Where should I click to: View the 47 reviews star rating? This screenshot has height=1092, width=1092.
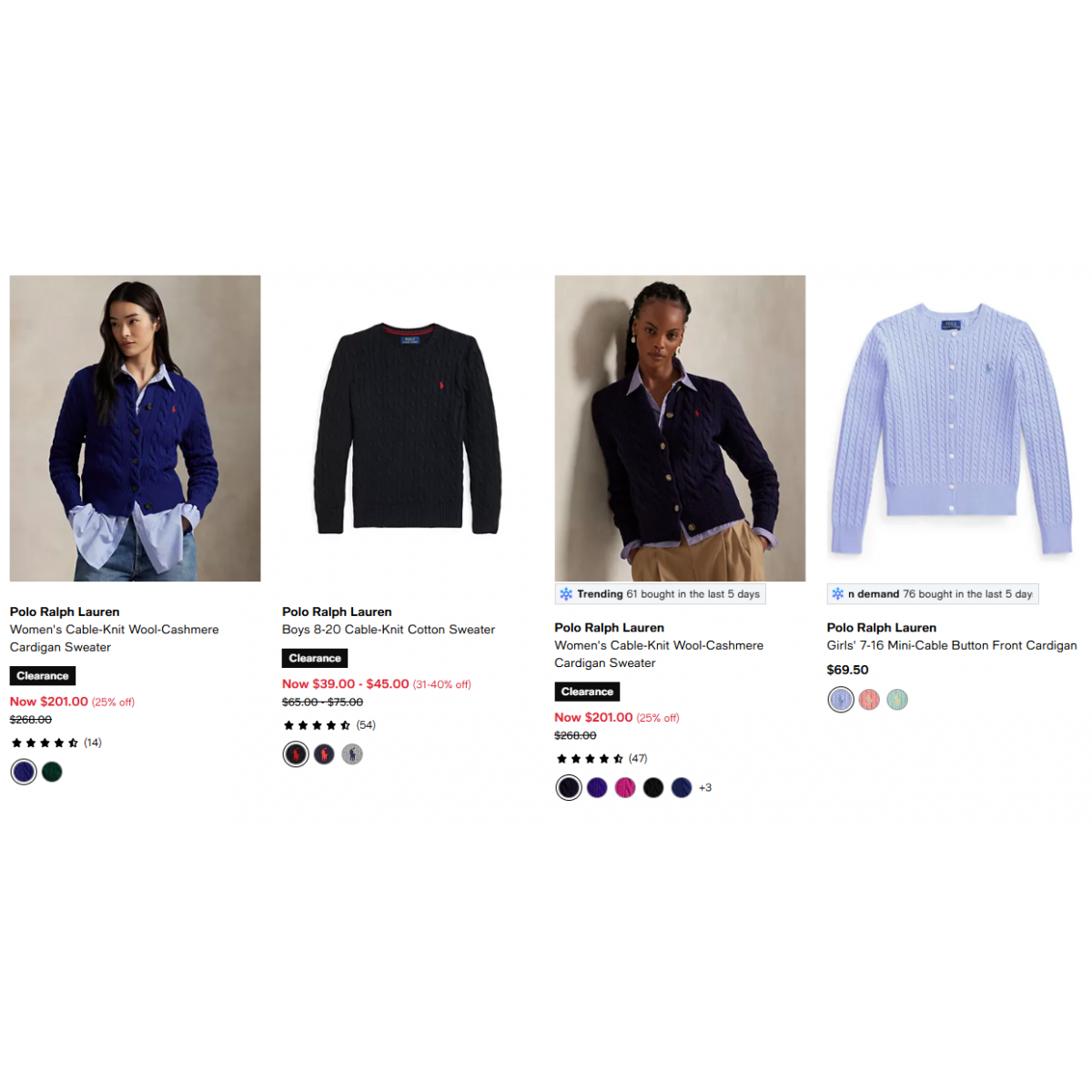pyautogui.click(x=602, y=759)
